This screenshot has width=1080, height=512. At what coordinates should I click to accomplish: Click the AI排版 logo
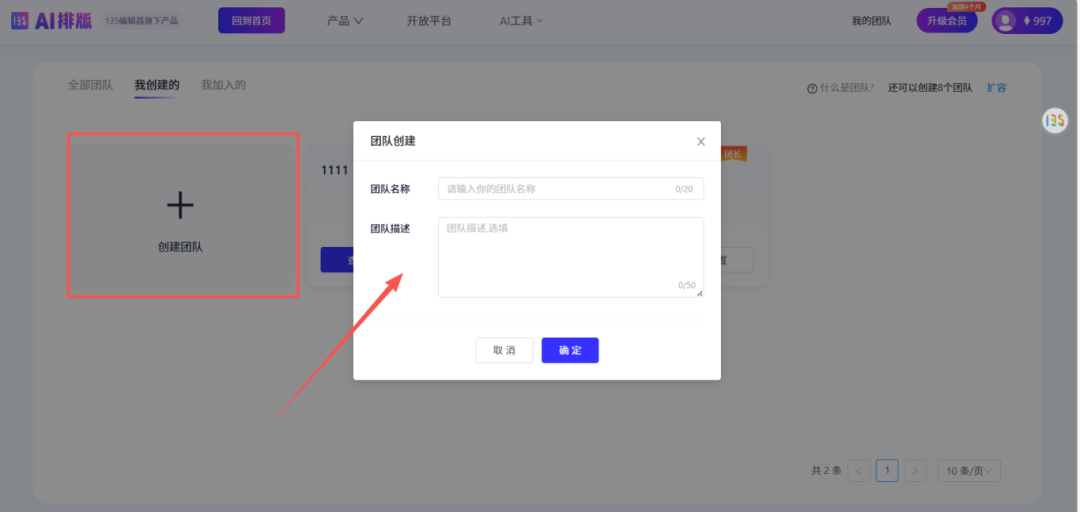[51, 21]
